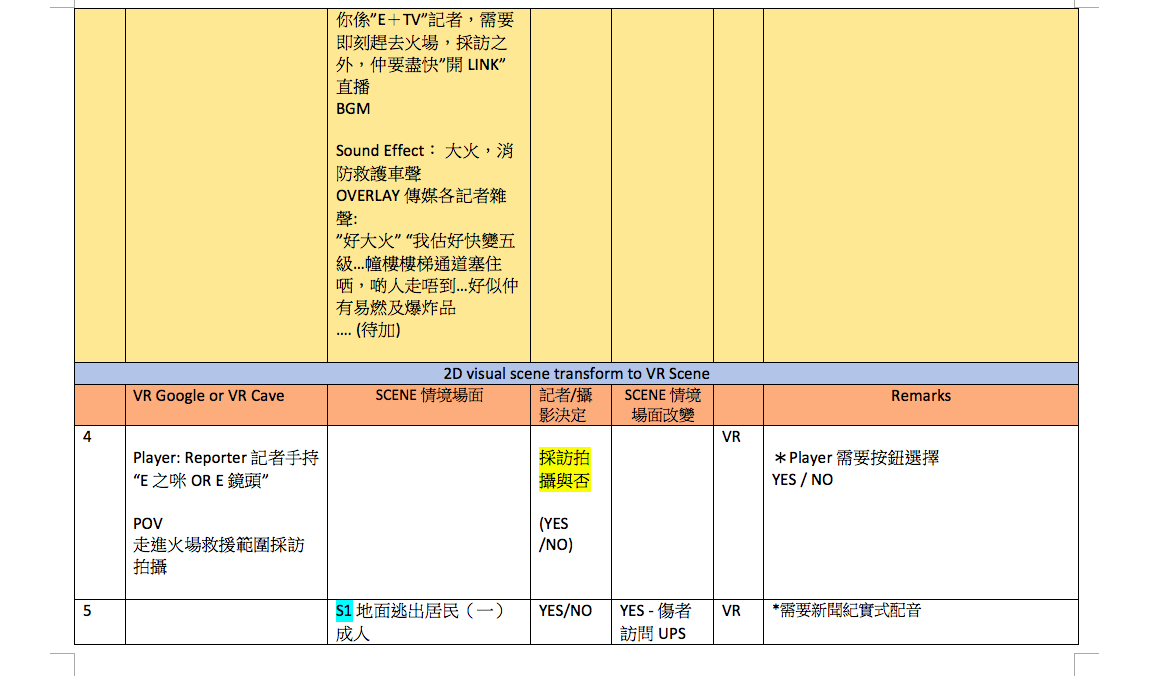This screenshot has width=1165, height=676.
Task: Select the row number 4 cell
Action: pyautogui.click(x=88, y=437)
